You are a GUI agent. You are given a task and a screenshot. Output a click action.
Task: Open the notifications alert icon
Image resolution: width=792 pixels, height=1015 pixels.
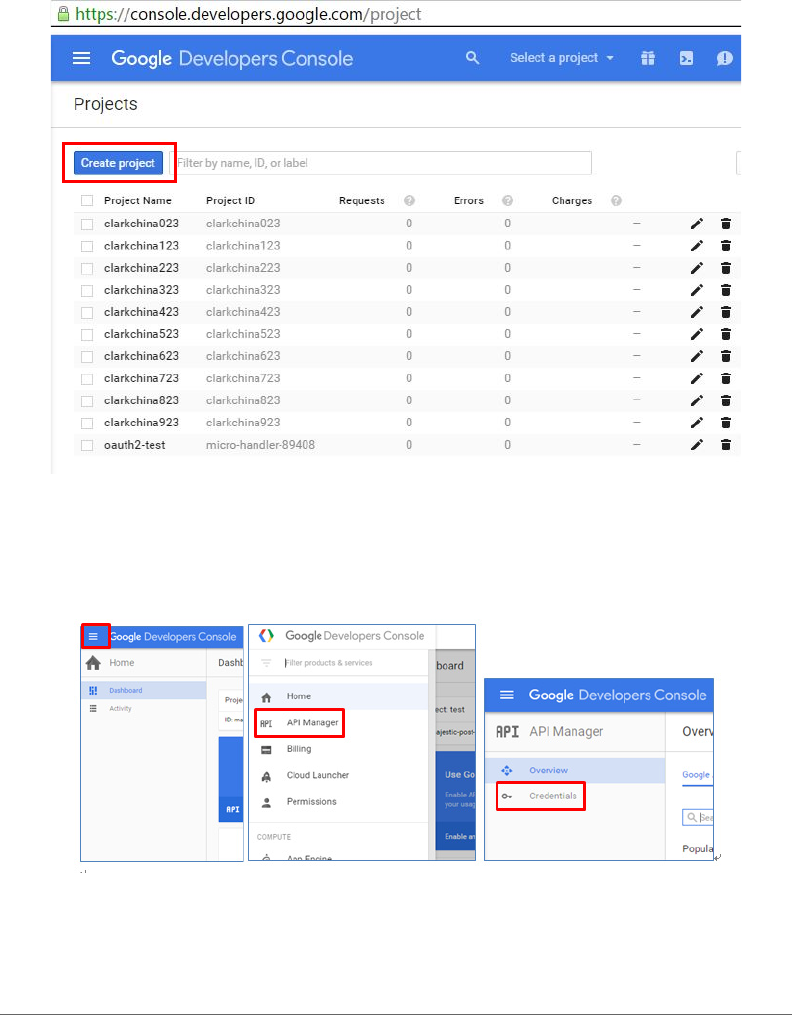point(725,58)
